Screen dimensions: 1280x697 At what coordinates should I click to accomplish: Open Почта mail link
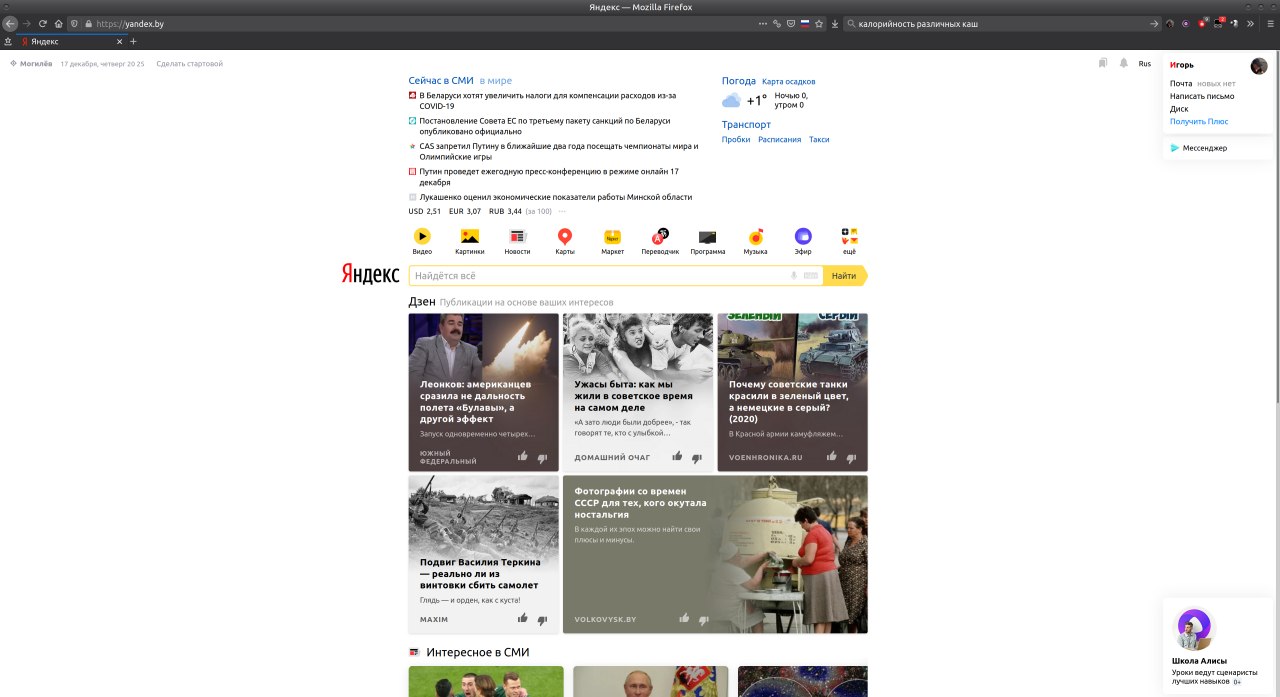click(x=1181, y=83)
